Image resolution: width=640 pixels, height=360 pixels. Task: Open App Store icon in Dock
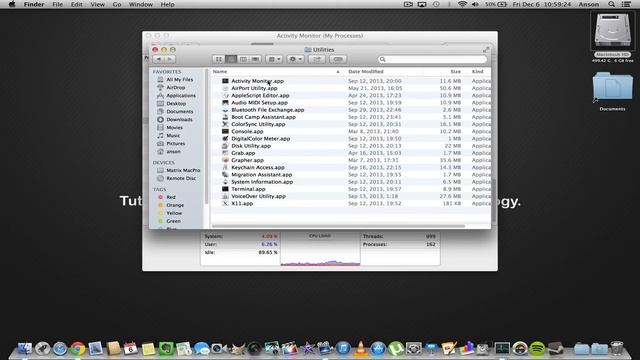click(x=378, y=349)
